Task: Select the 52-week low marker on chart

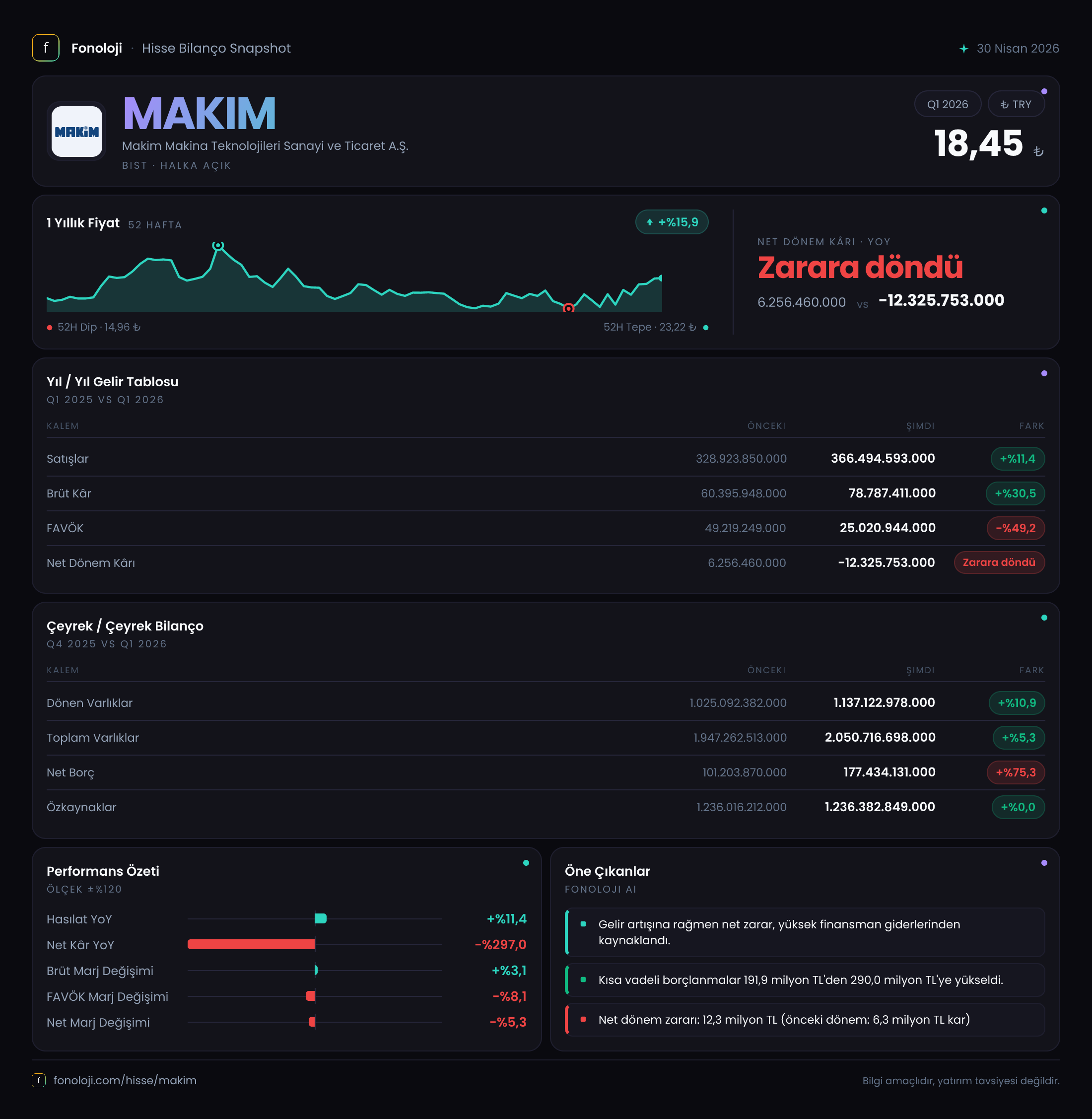Action: click(x=568, y=309)
